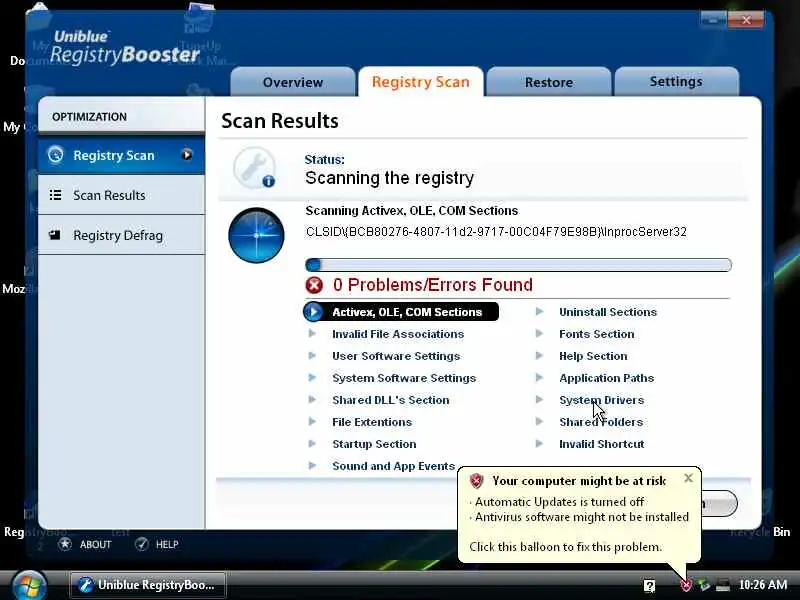Click arrow beside Help Section

coord(539,356)
